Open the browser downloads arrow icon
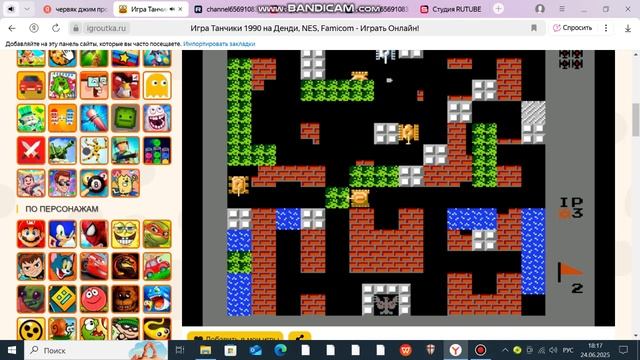640x360 pixels. [628, 28]
